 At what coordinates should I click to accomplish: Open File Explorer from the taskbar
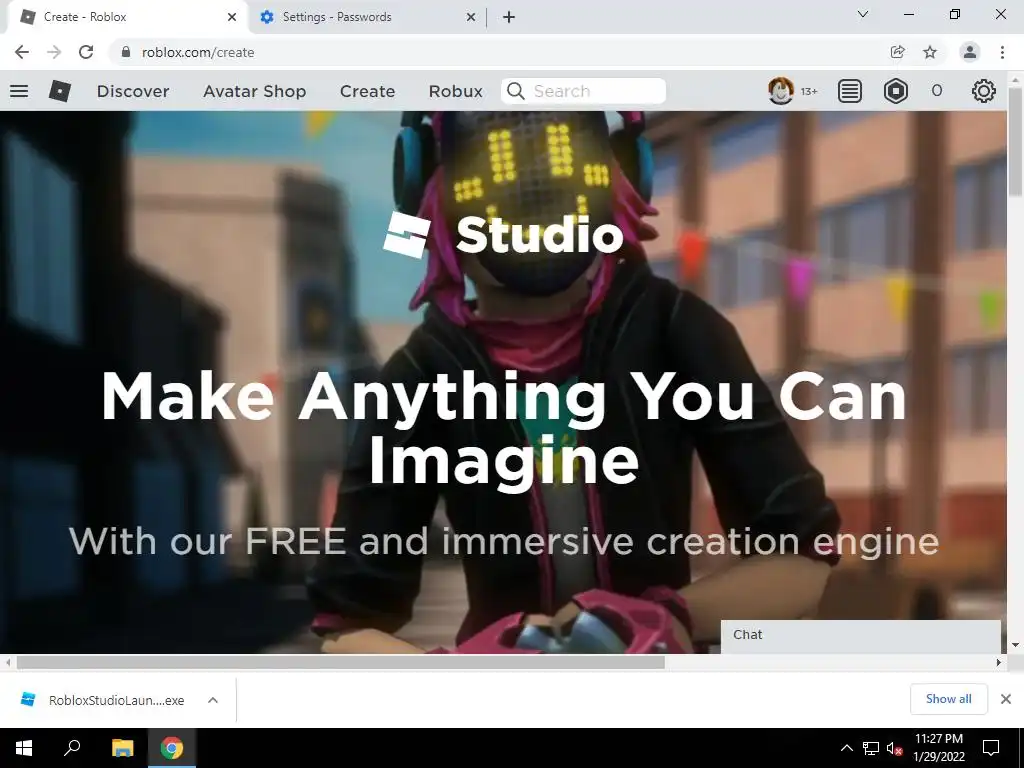tap(122, 748)
